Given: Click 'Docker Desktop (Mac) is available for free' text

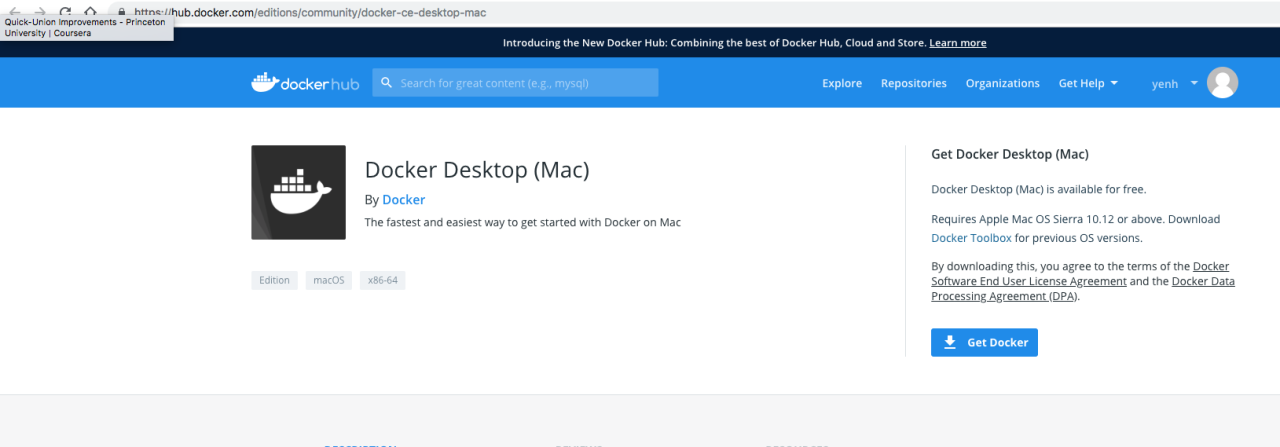Looking at the screenshot, I should pyautogui.click(x=1038, y=189).
